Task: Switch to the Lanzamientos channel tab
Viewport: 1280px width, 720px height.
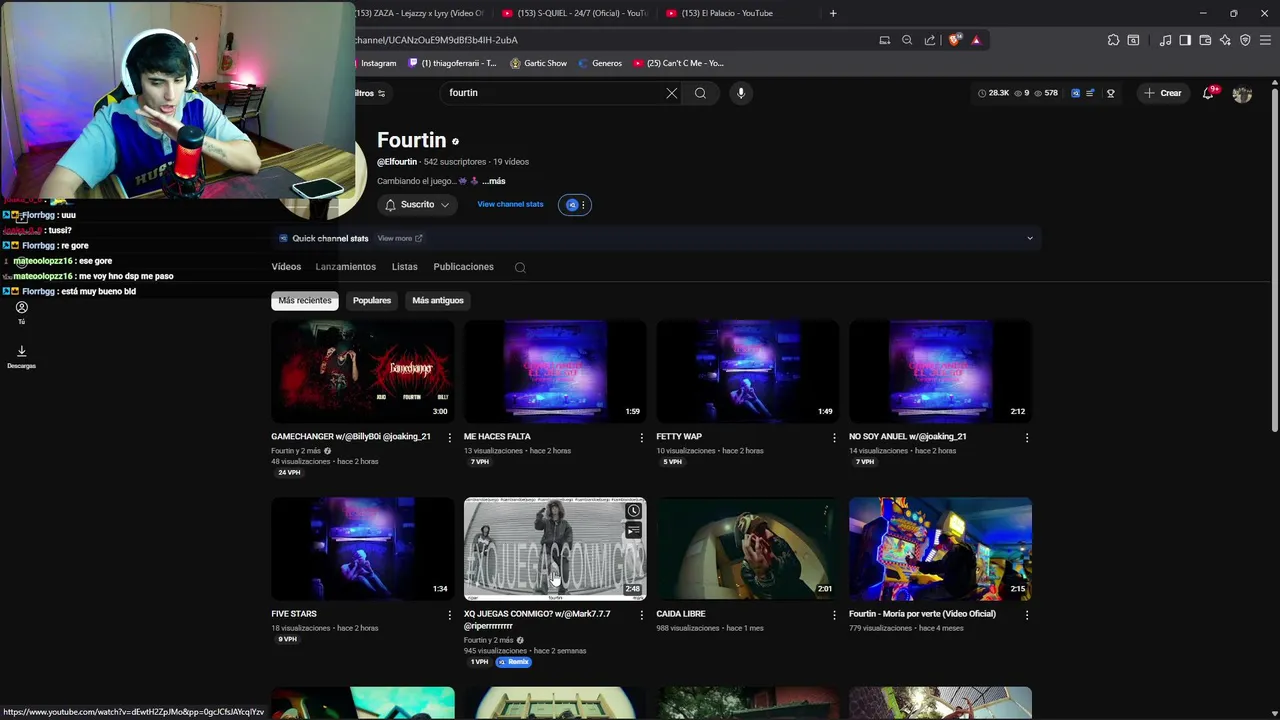Action: 345,267
